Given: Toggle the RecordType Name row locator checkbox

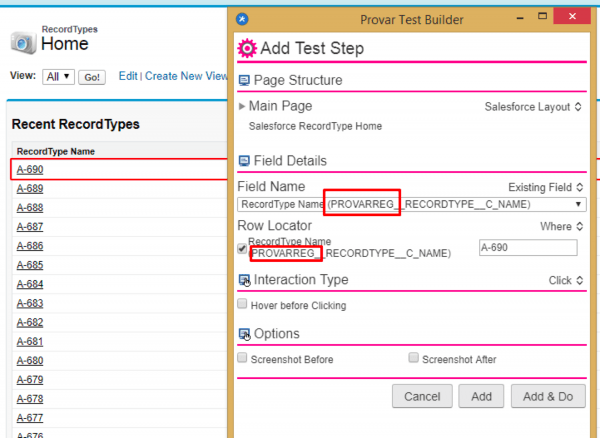Looking at the screenshot, I should pos(242,249).
